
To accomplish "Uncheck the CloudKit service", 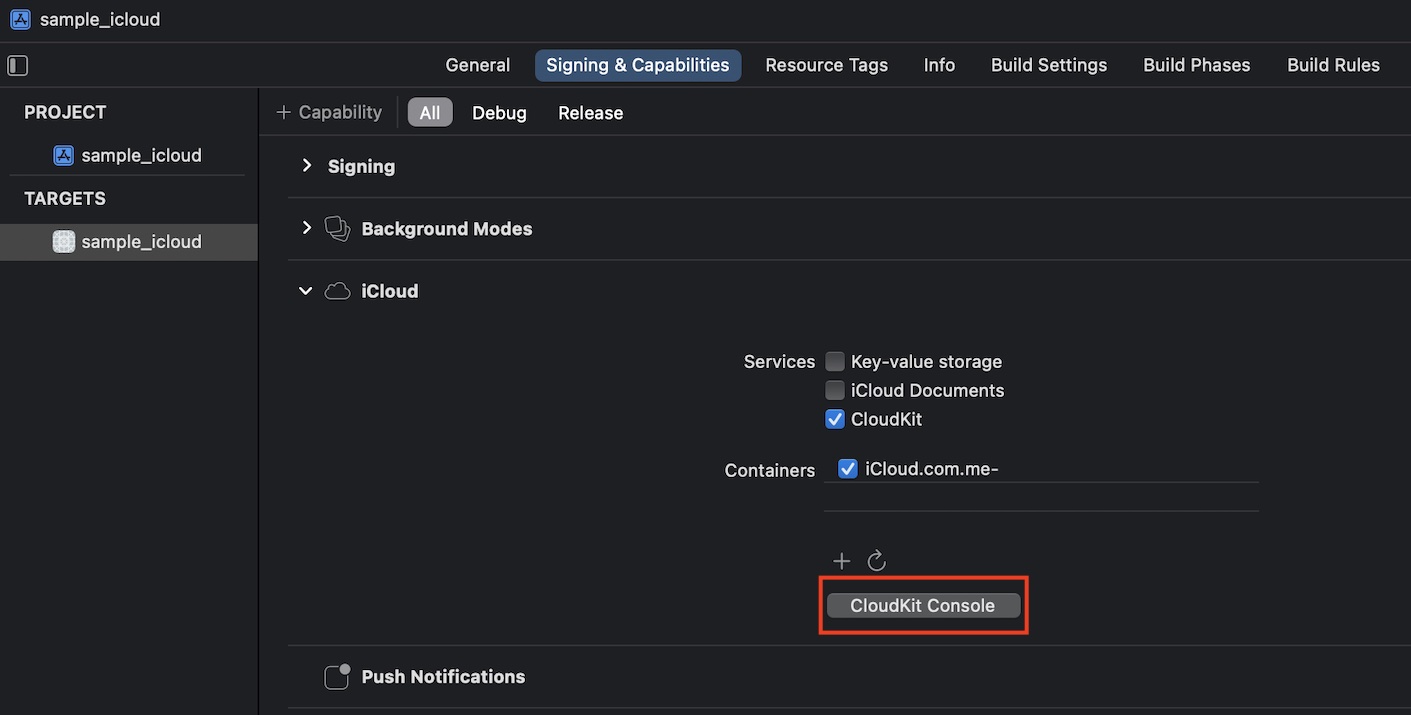I will (x=835, y=419).
